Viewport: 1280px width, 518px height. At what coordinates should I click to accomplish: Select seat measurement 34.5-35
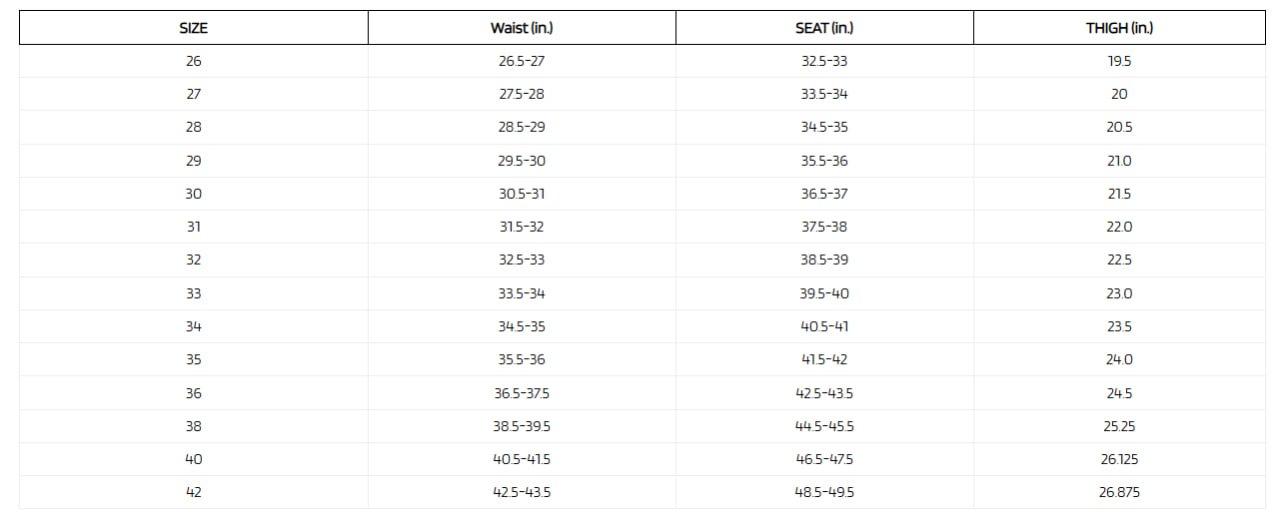point(824,127)
